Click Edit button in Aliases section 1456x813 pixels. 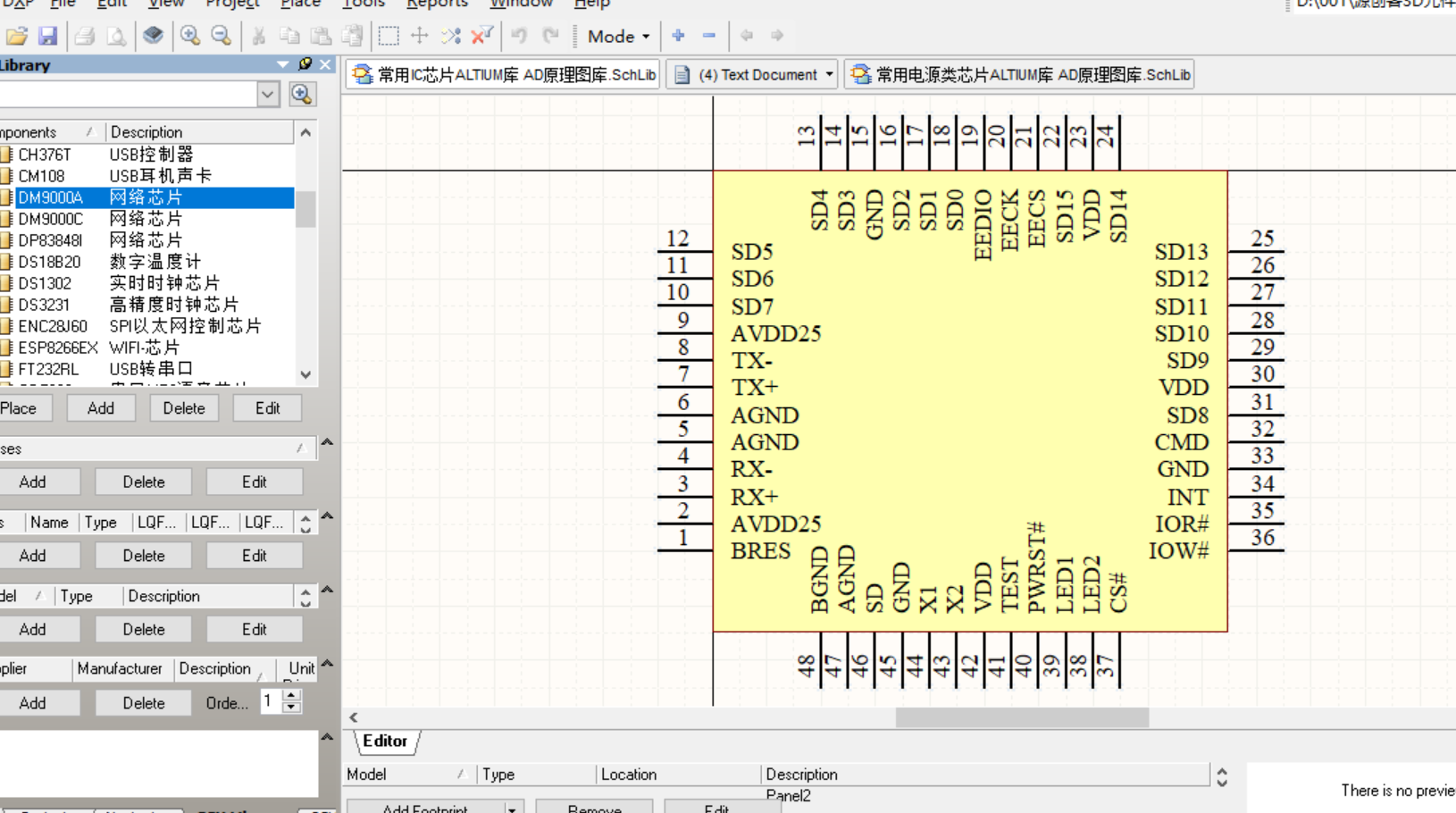tap(254, 482)
